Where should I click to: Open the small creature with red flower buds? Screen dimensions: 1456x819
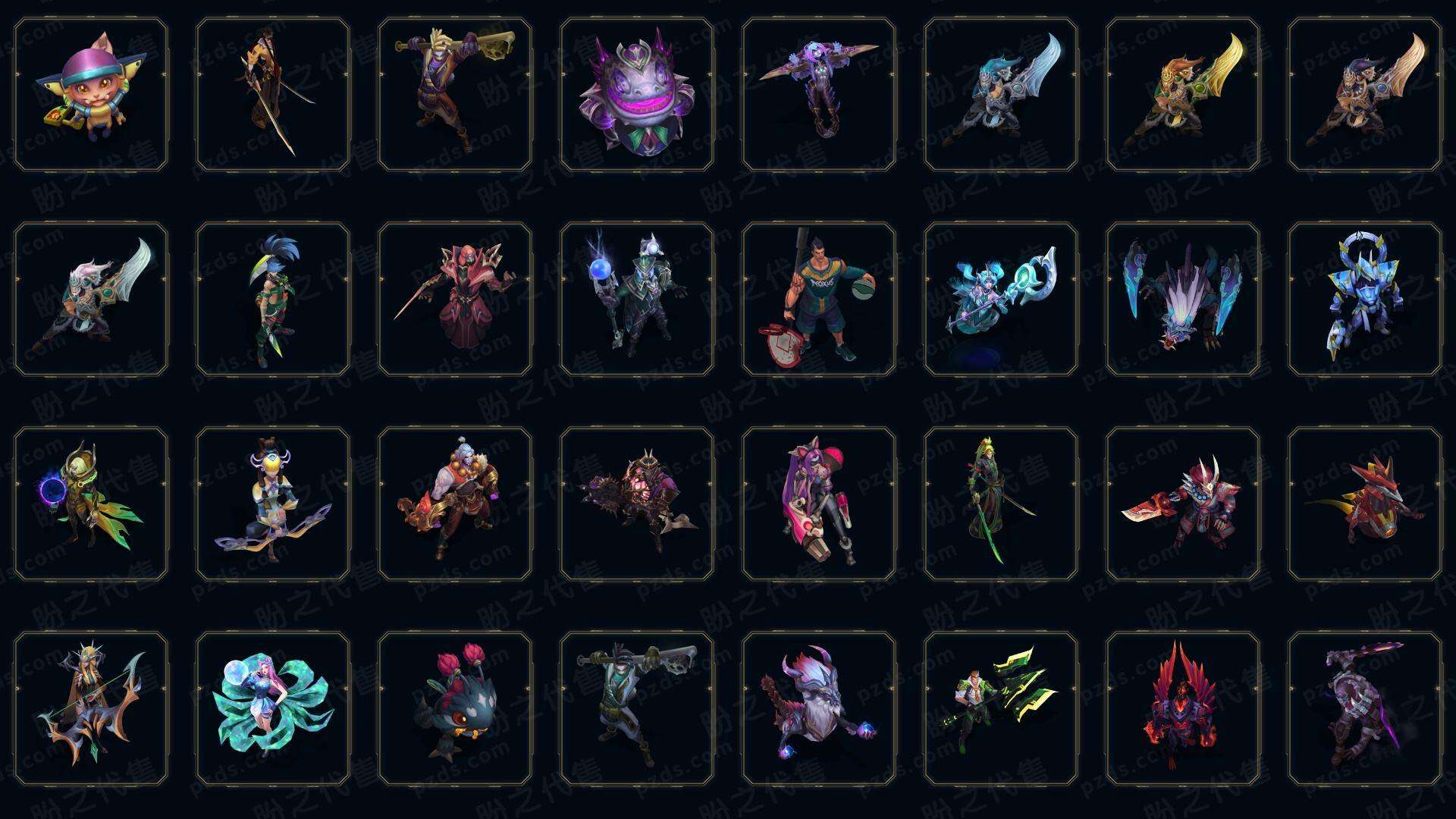coord(455,708)
